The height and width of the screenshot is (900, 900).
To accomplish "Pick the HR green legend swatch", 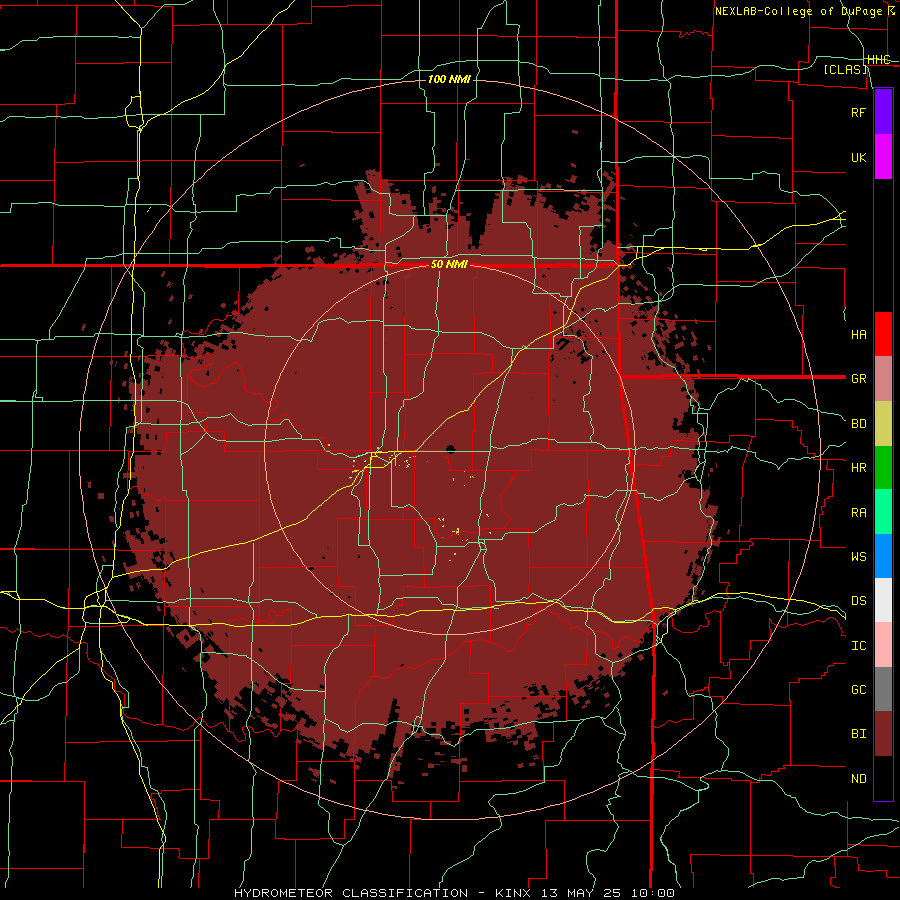I will coord(883,468).
